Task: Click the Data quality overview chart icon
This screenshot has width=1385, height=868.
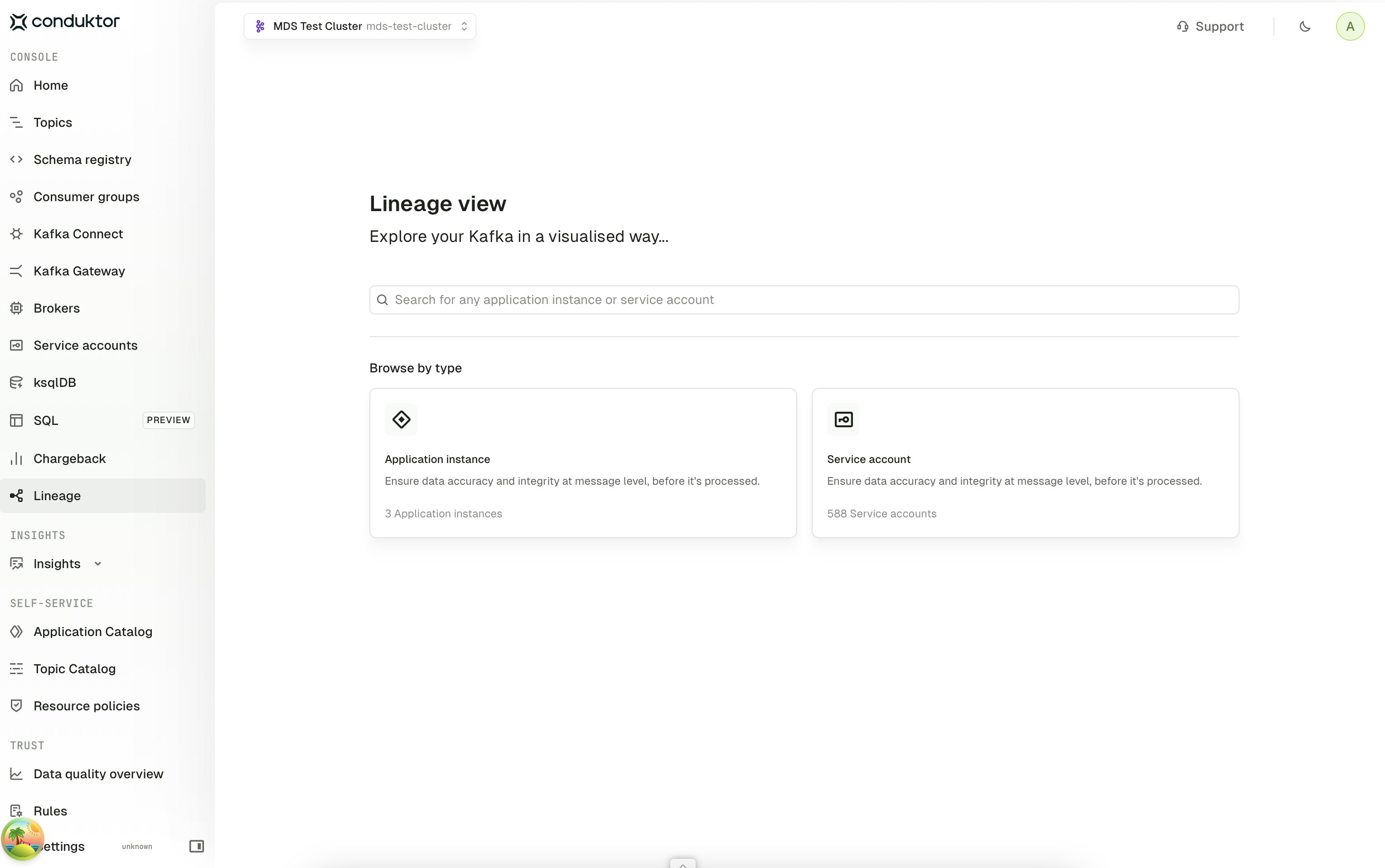Action: point(17,774)
